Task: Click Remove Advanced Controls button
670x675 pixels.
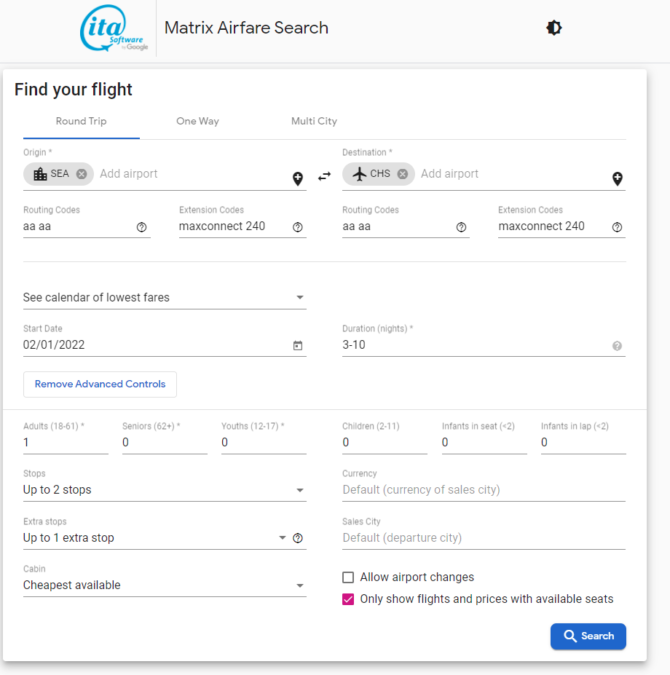Action: click(x=100, y=384)
